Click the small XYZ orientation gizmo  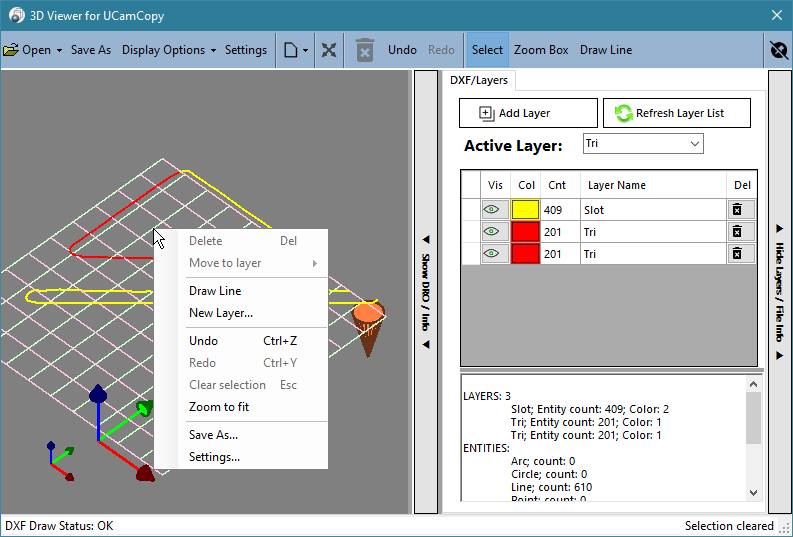61,461
